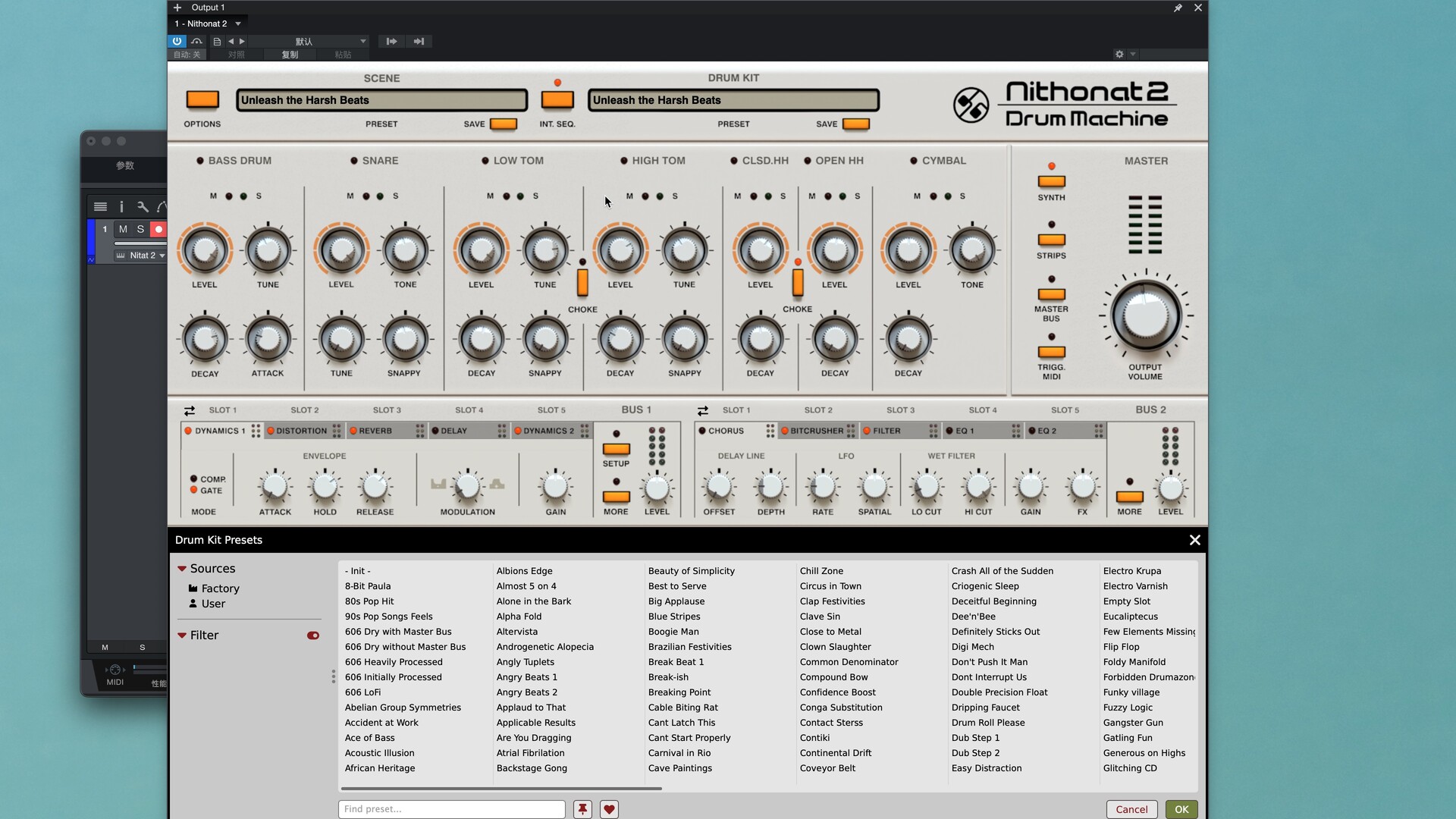The width and height of the screenshot is (1456, 819).
Task: Click Cancel in the presets browser
Action: 1131,809
